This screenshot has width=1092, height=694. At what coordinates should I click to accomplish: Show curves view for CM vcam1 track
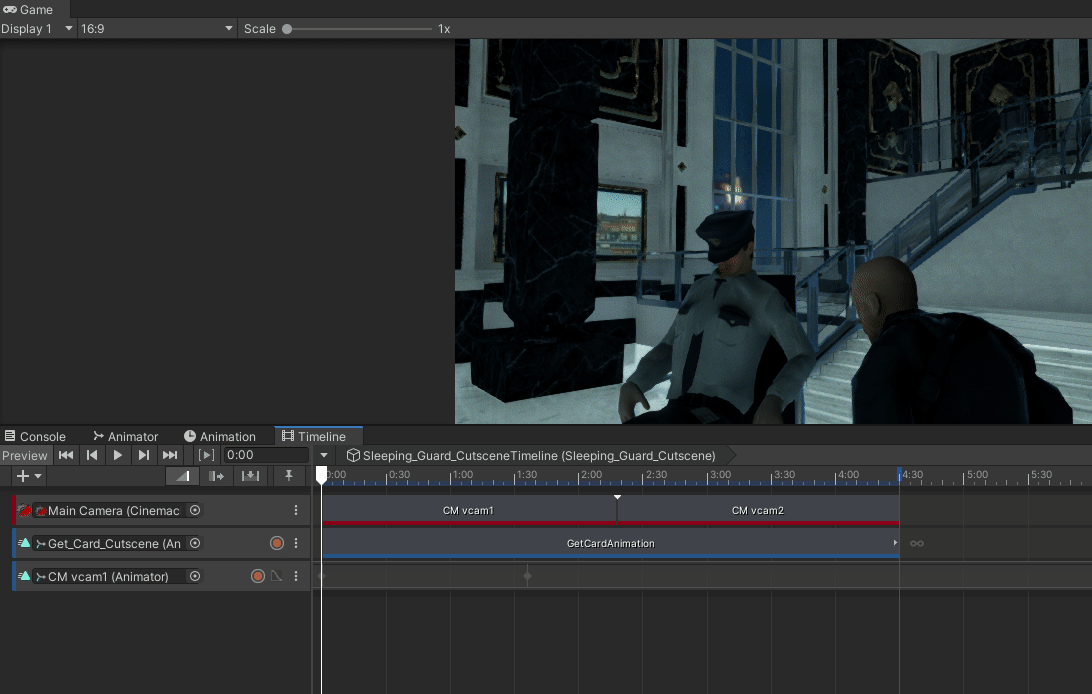coord(277,576)
